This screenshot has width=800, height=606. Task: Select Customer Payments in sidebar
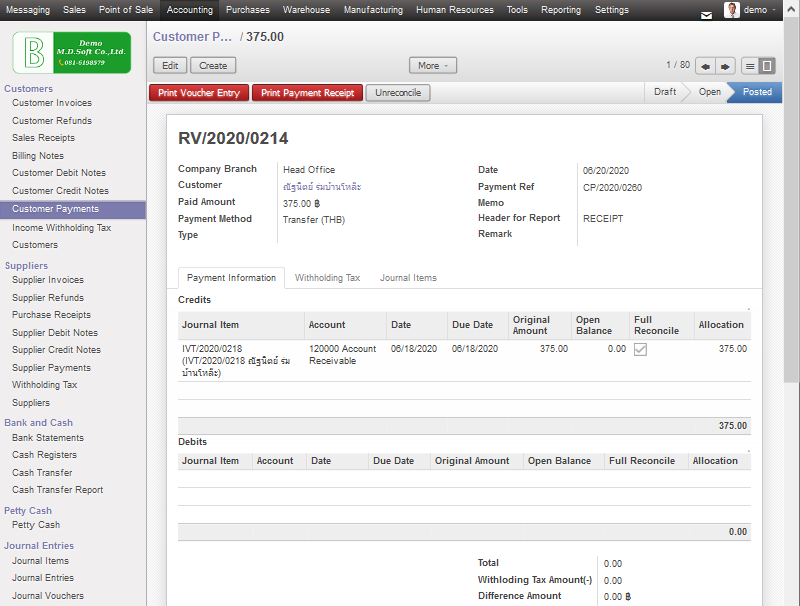(72, 209)
